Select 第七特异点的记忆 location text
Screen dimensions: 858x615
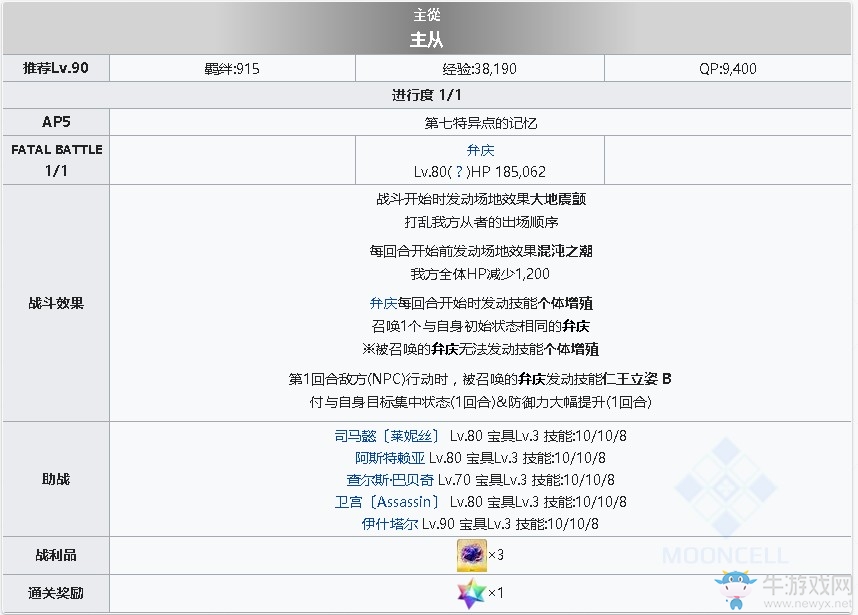point(480,123)
